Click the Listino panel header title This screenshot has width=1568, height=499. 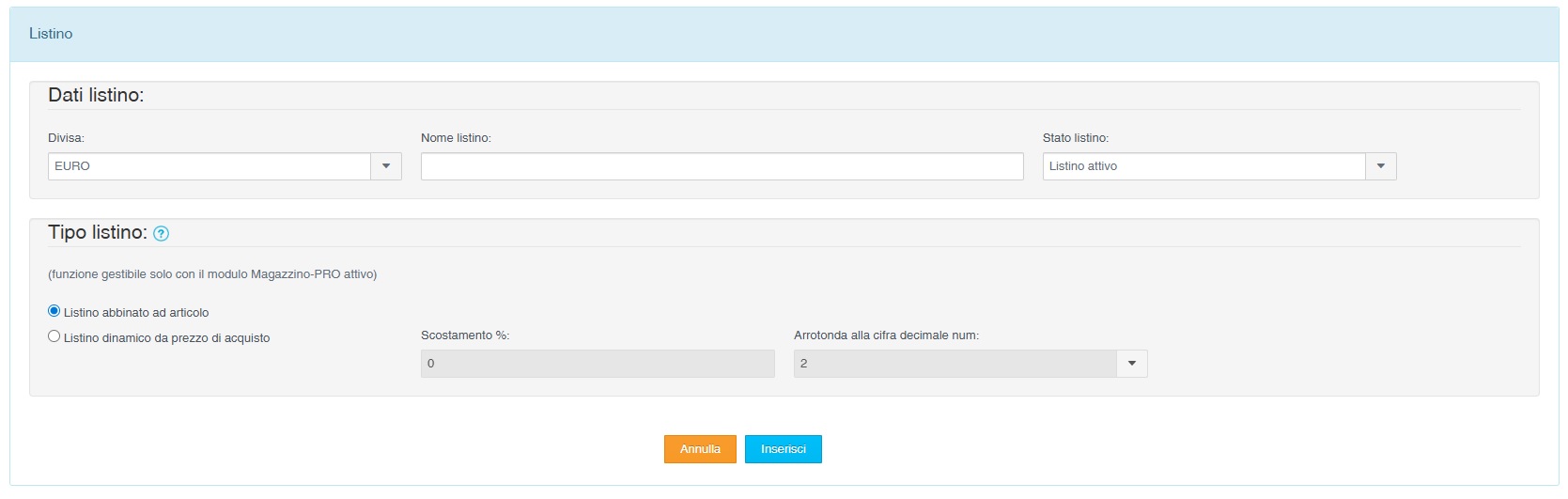51,34
